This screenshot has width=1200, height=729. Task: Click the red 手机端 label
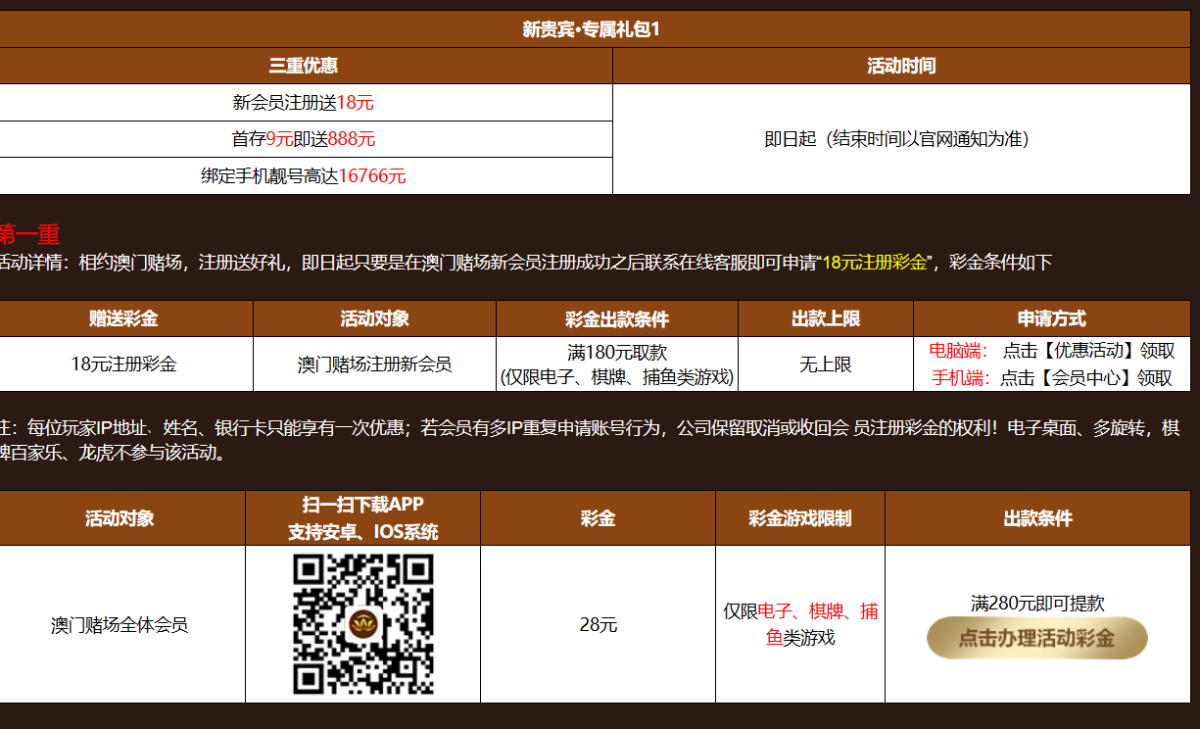coord(960,377)
